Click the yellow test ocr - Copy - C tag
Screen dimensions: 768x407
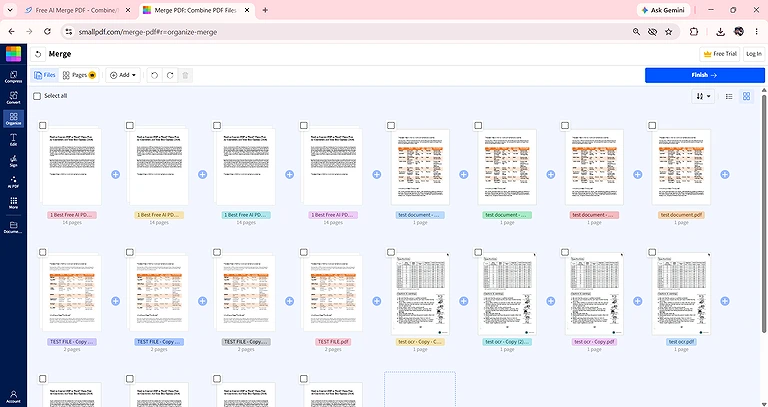tap(420, 342)
